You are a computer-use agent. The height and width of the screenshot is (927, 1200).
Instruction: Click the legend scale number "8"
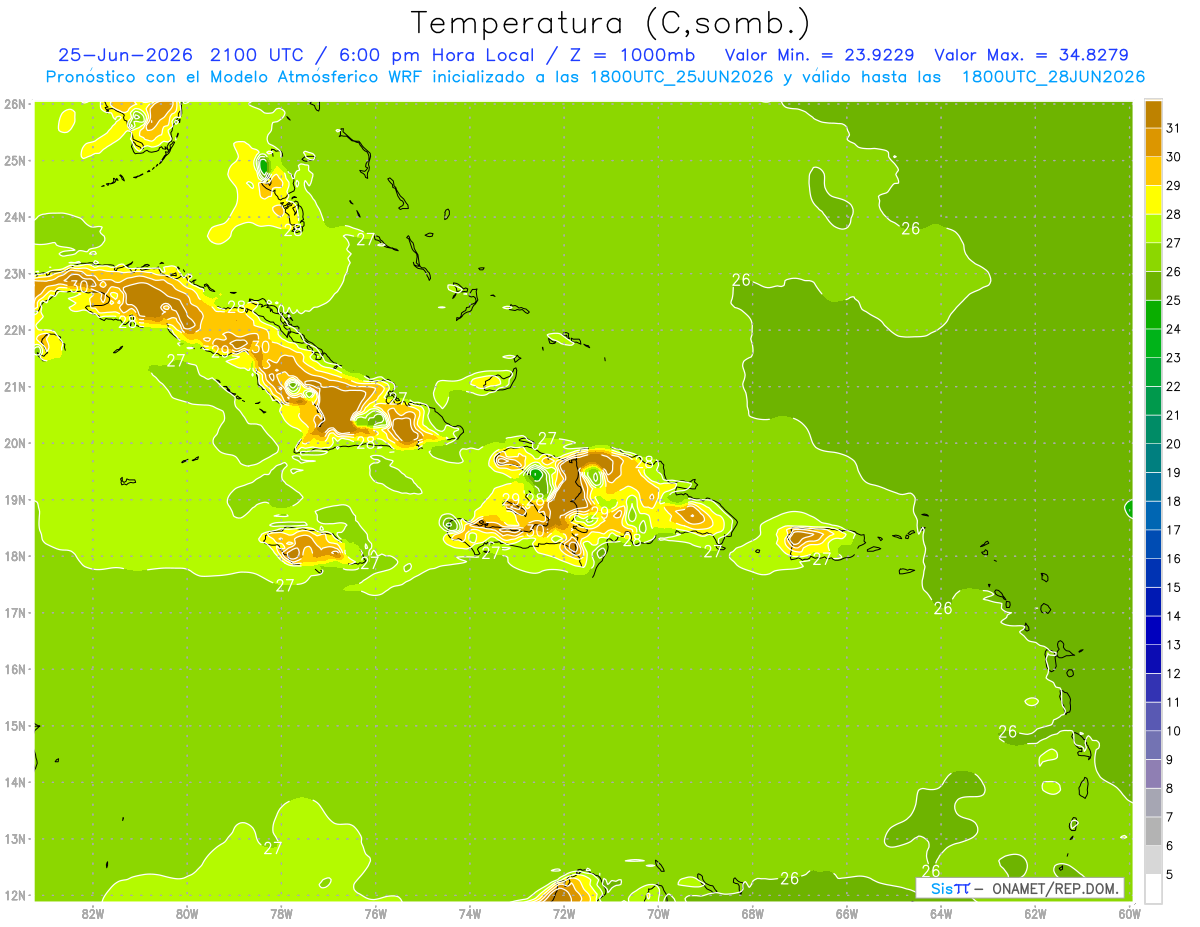1171,788
